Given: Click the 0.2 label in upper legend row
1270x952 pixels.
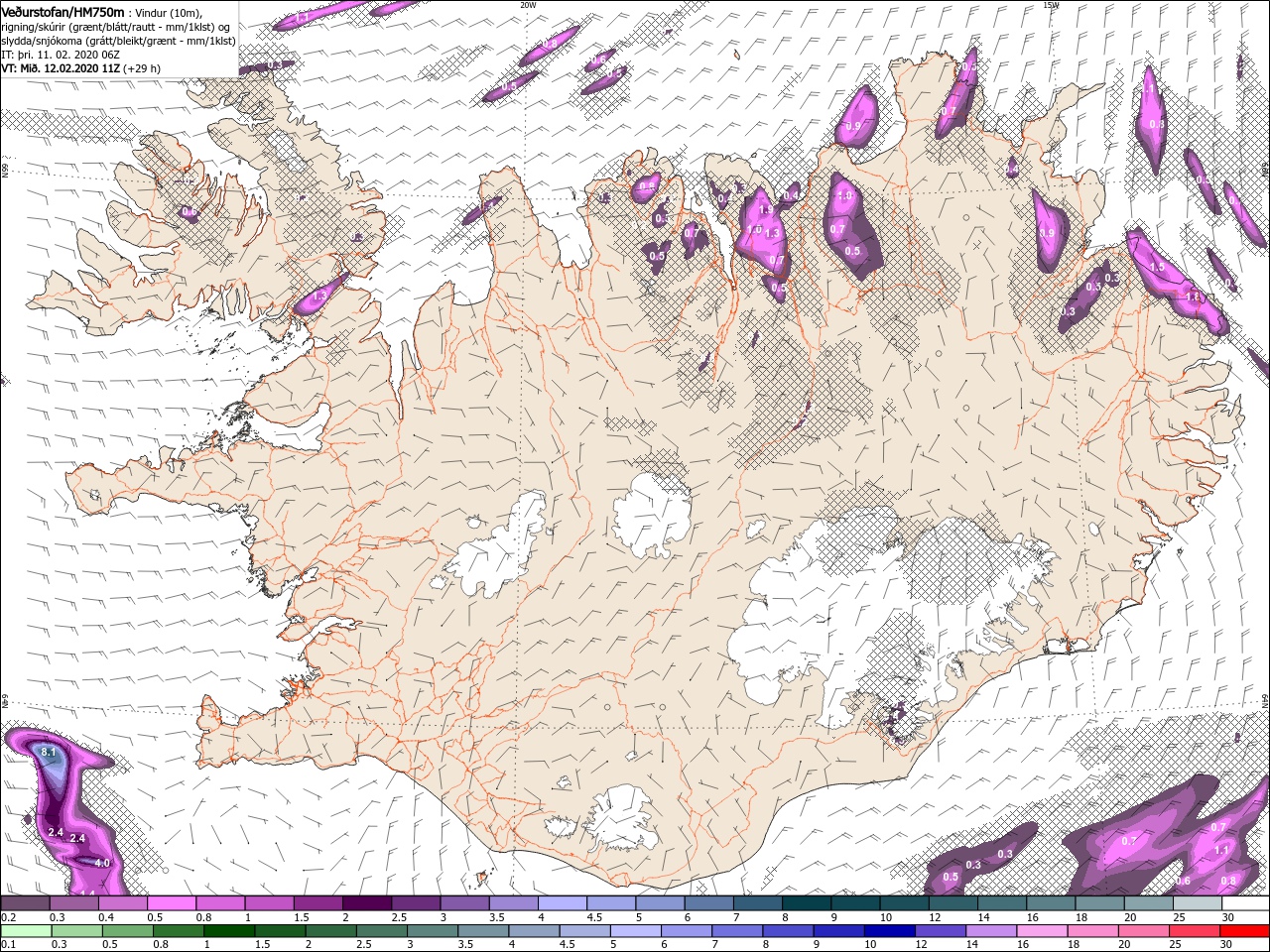Looking at the screenshot, I should pyautogui.click(x=9, y=917).
